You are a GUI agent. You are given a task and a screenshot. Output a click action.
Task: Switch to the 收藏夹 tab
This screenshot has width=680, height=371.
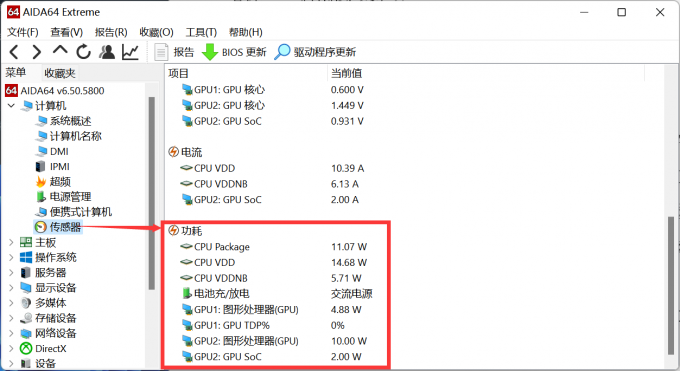[x=60, y=73]
